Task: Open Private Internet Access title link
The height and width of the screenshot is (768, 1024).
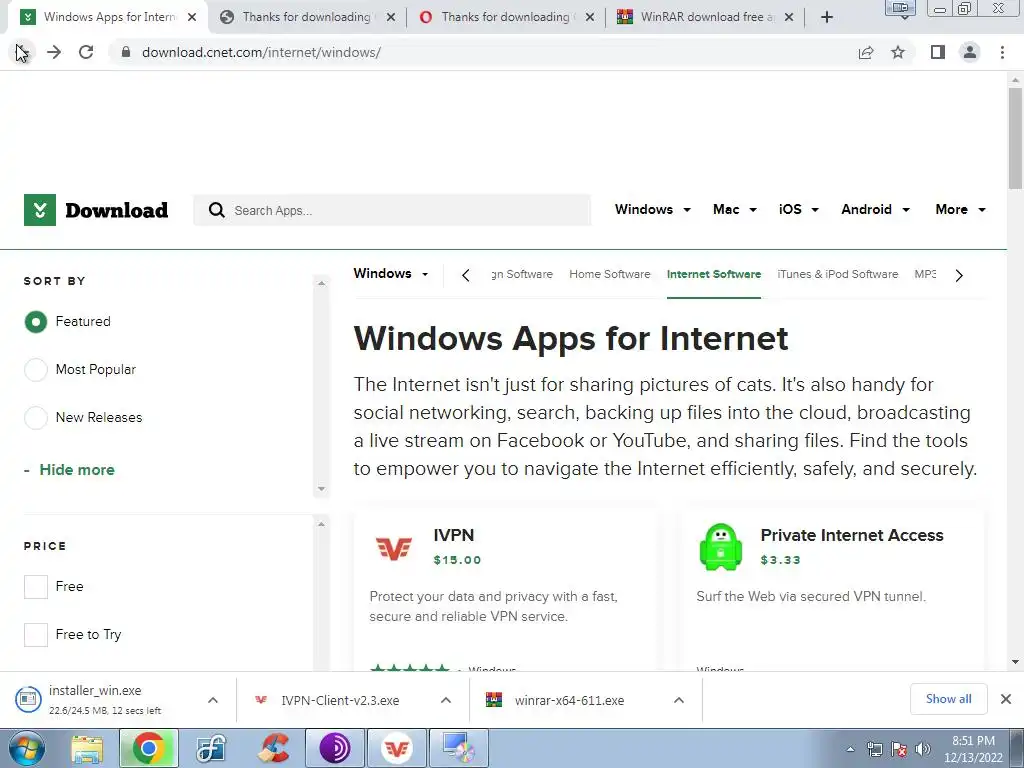Action: 852,535
